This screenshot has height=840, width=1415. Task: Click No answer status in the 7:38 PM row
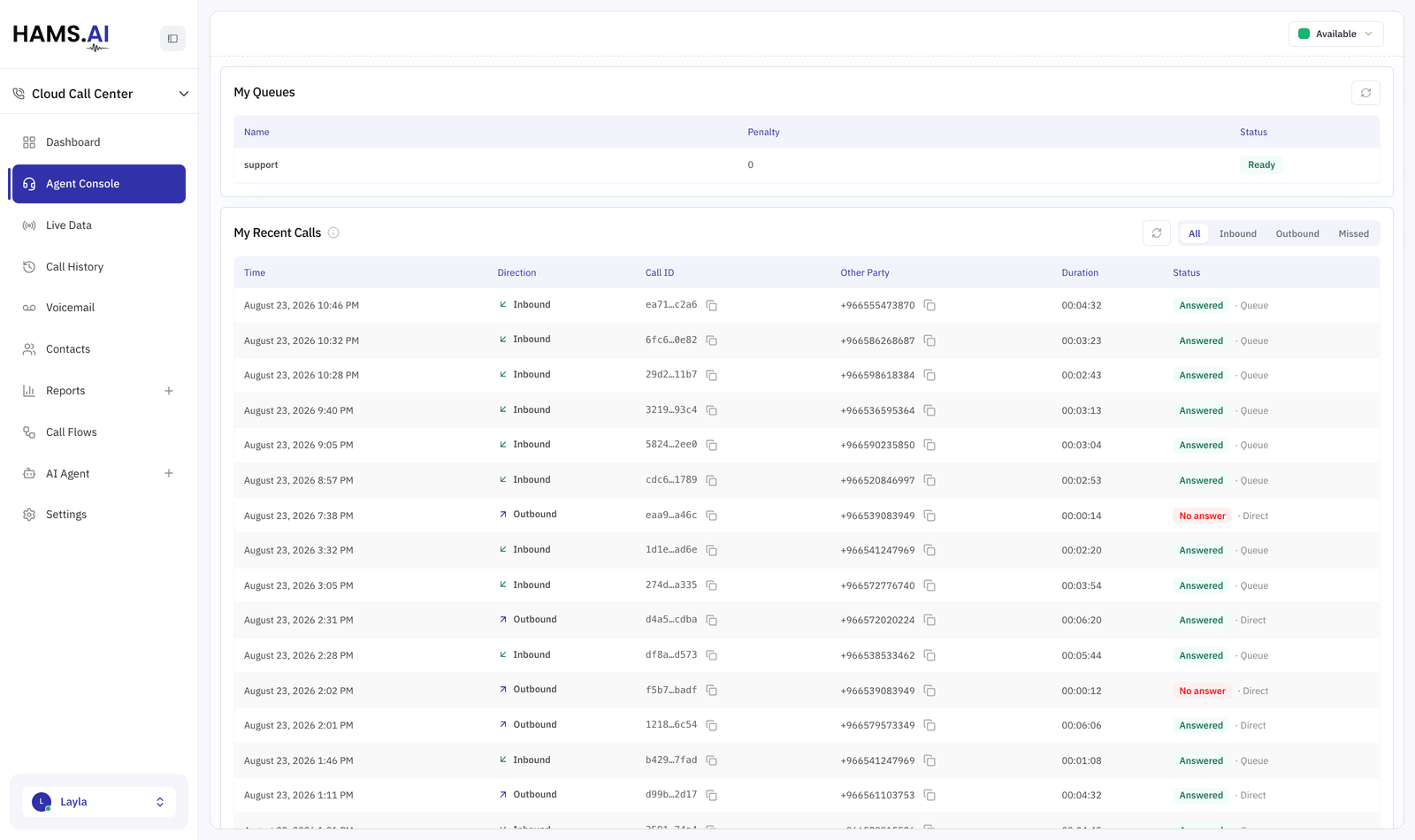[1202, 515]
